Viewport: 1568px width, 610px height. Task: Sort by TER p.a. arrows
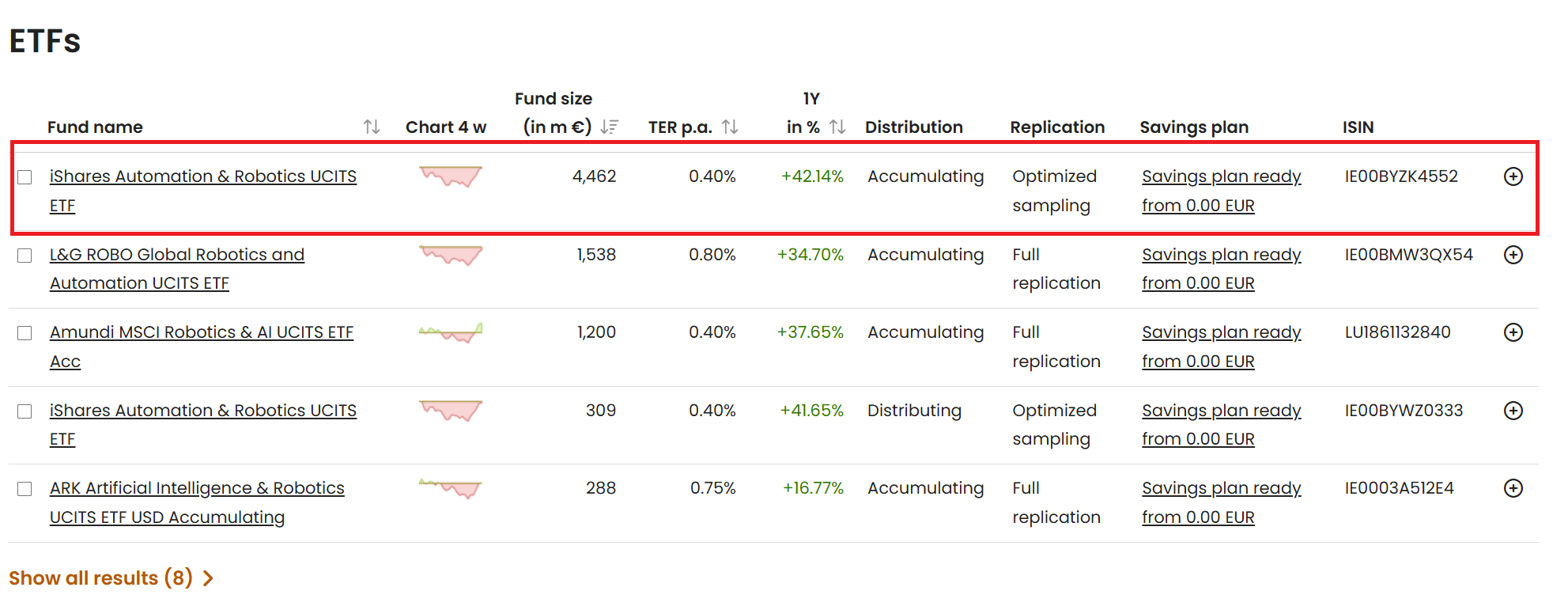[730, 127]
